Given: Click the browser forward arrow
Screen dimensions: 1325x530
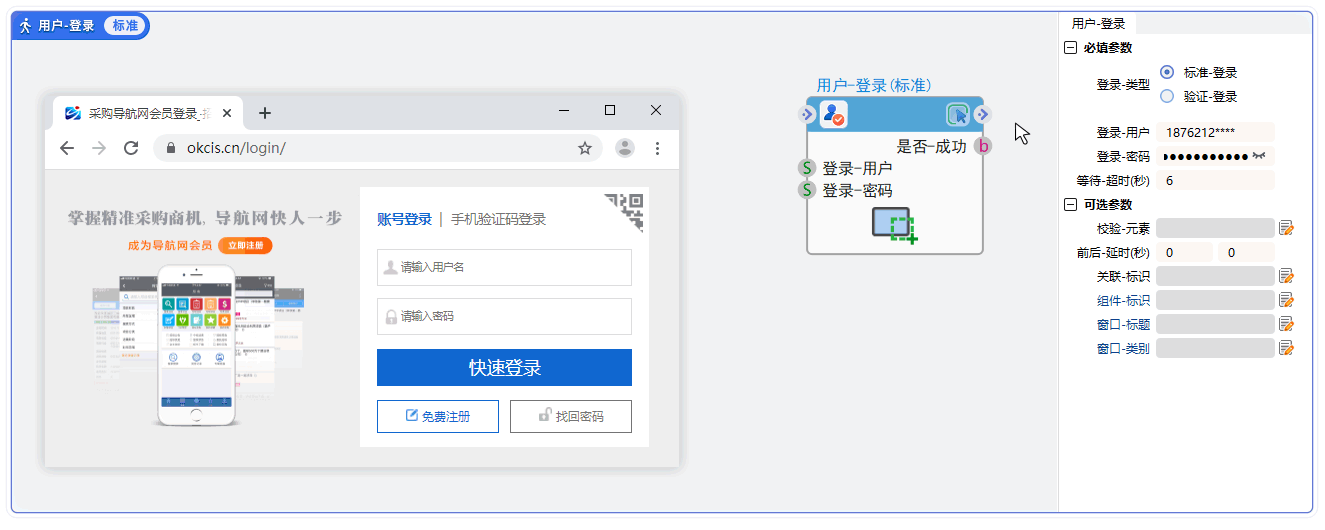Looking at the screenshot, I should [x=99, y=148].
